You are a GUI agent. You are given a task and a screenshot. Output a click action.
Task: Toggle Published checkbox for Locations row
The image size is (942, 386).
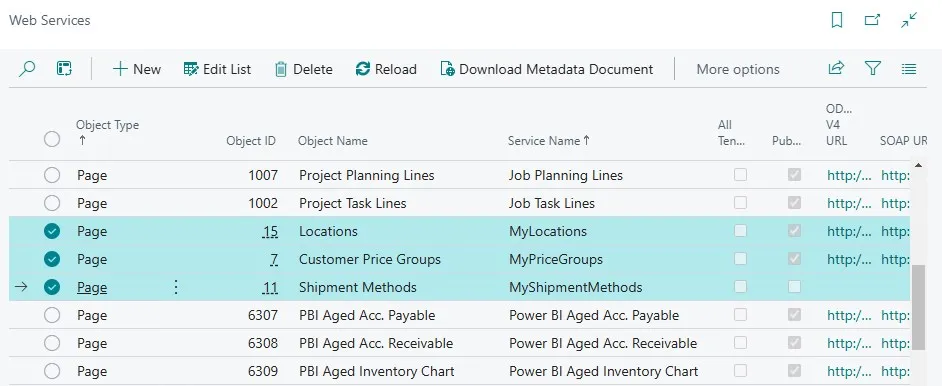point(794,231)
